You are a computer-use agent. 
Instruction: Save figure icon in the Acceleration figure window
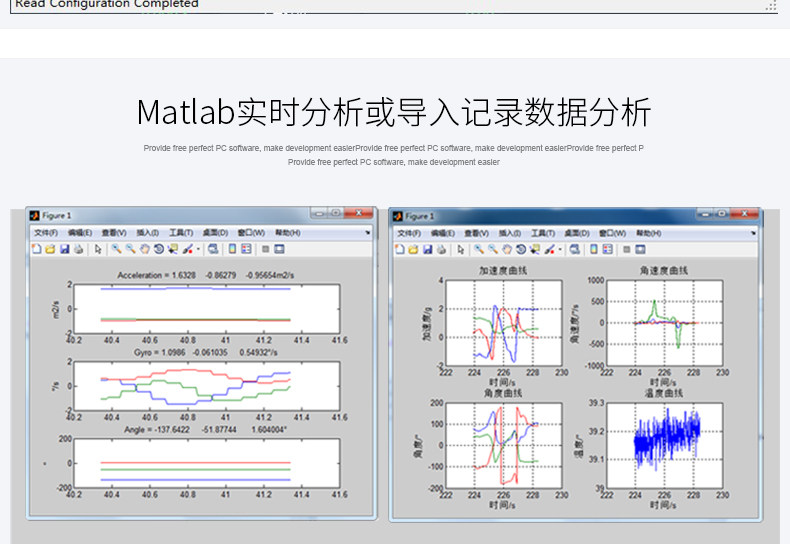coord(64,249)
